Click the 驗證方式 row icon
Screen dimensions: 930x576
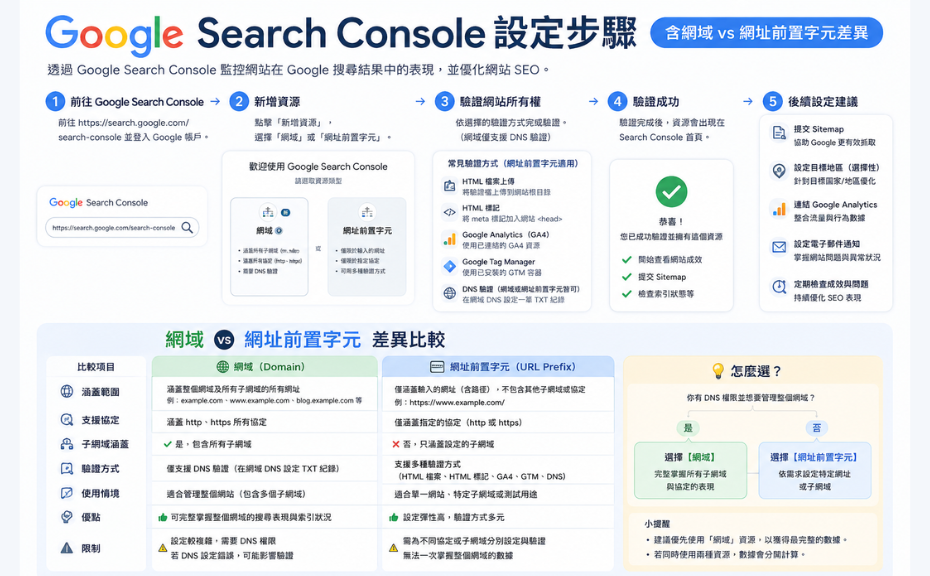click(x=67, y=469)
